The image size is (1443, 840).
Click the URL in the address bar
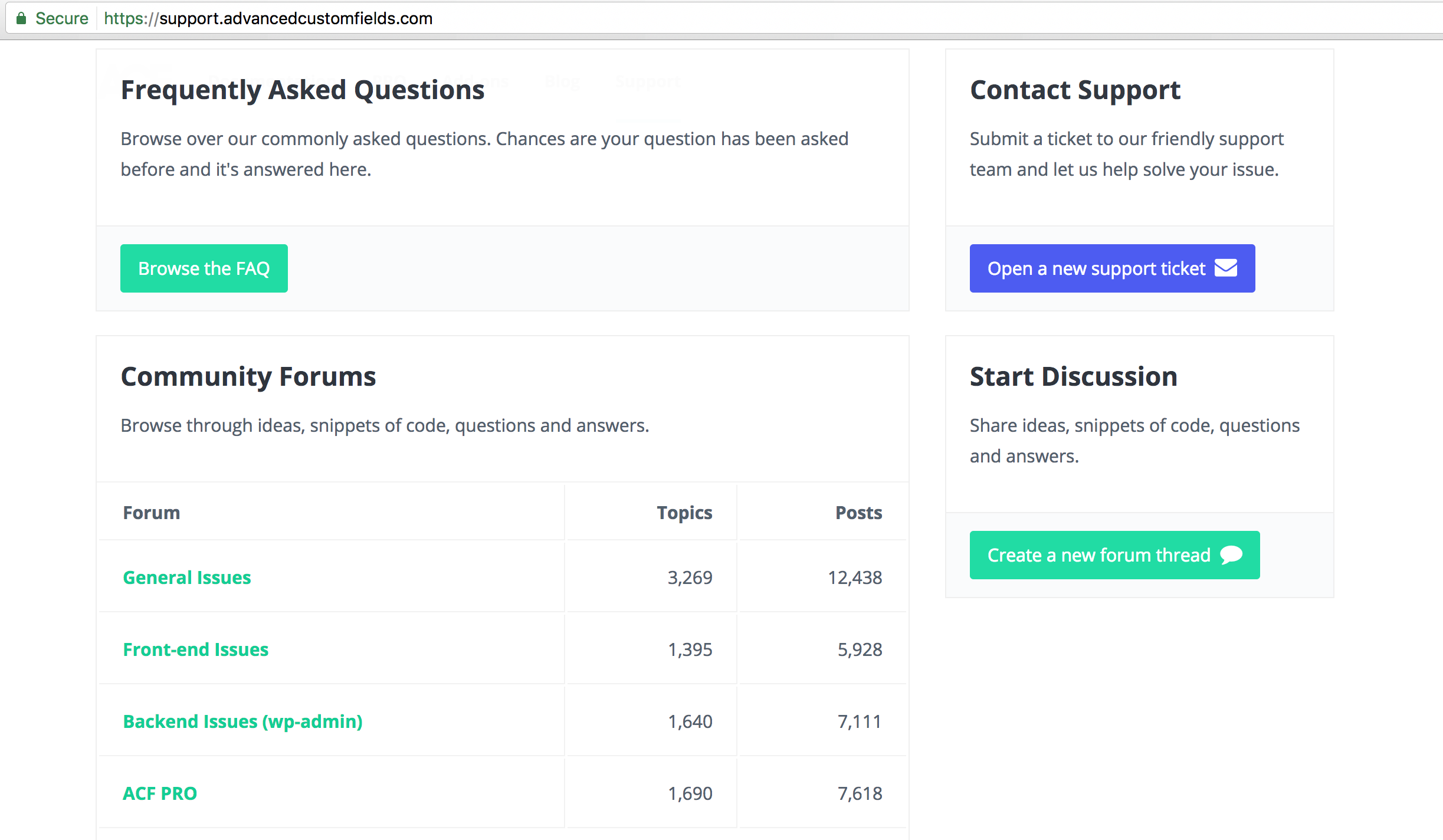[268, 18]
